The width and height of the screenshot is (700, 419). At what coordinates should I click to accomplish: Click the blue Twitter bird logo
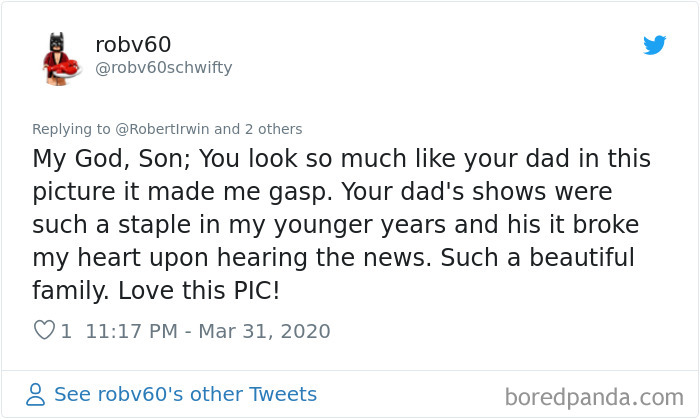point(655,45)
